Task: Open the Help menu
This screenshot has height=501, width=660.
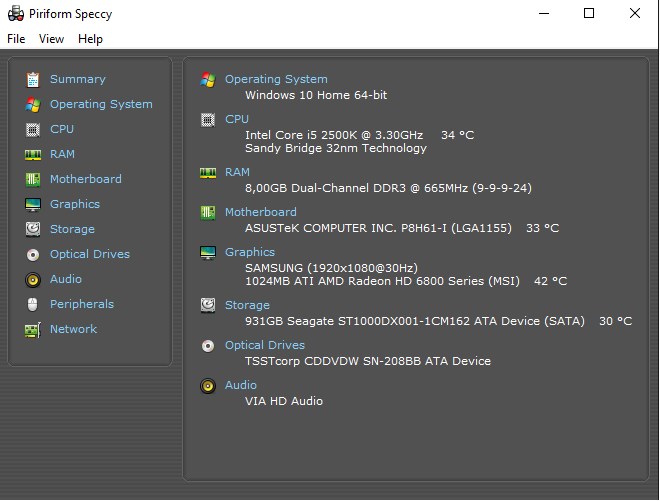Action: tap(90, 39)
